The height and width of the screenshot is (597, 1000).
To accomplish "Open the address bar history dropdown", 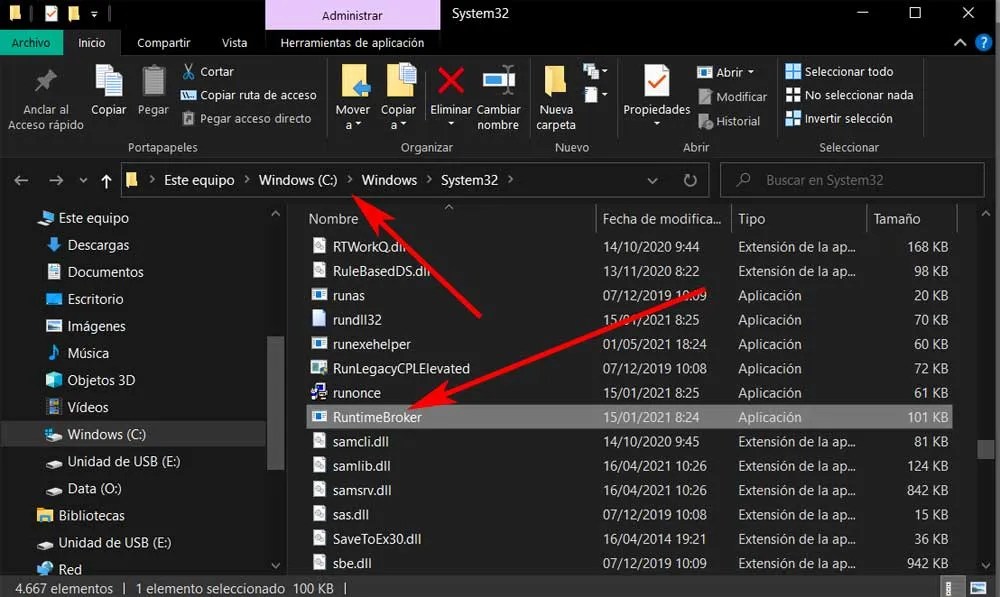I will tap(655, 180).
